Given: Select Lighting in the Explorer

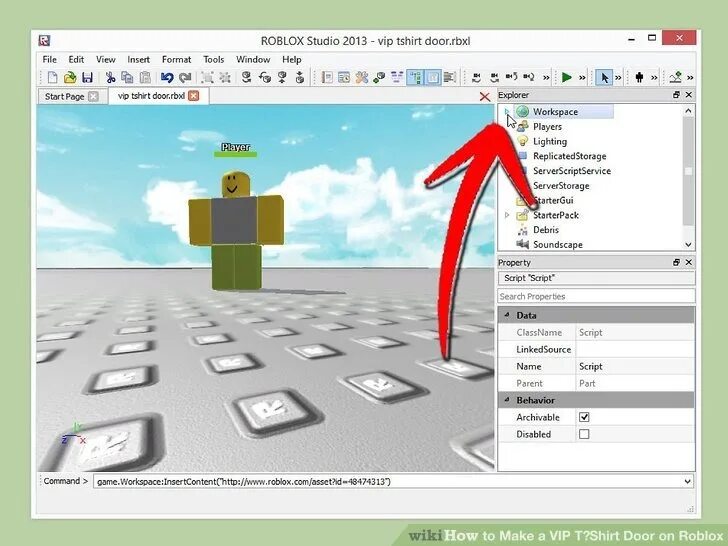Looking at the screenshot, I should click(550, 141).
